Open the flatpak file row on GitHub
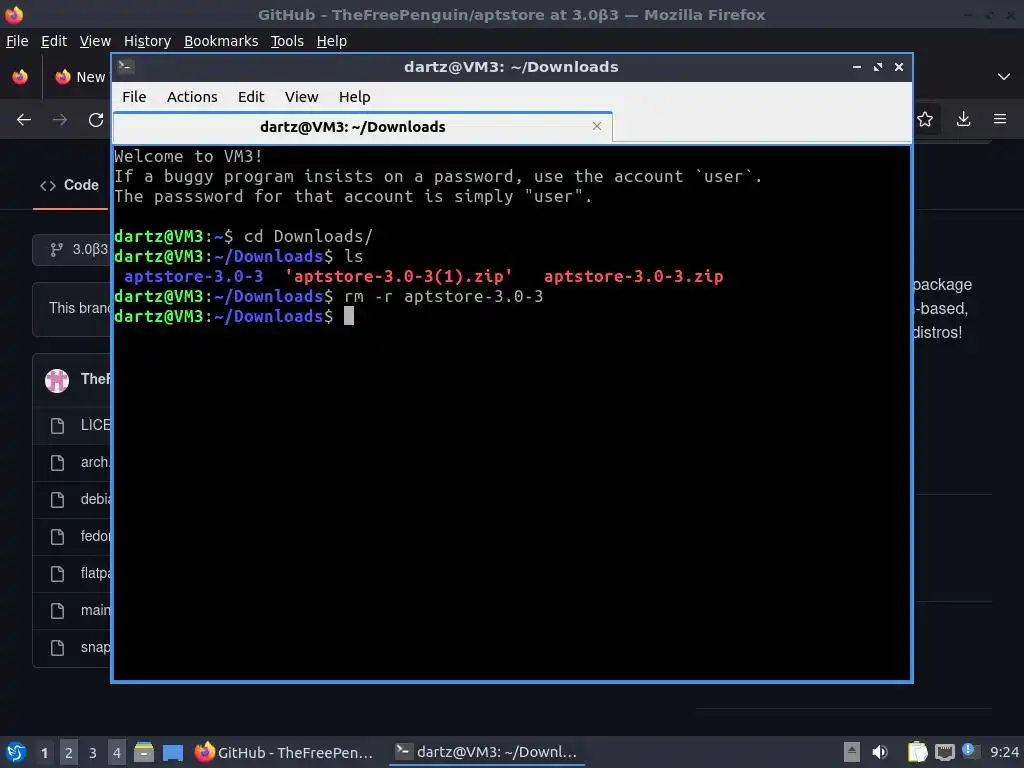This screenshot has width=1024, height=768. click(72, 573)
